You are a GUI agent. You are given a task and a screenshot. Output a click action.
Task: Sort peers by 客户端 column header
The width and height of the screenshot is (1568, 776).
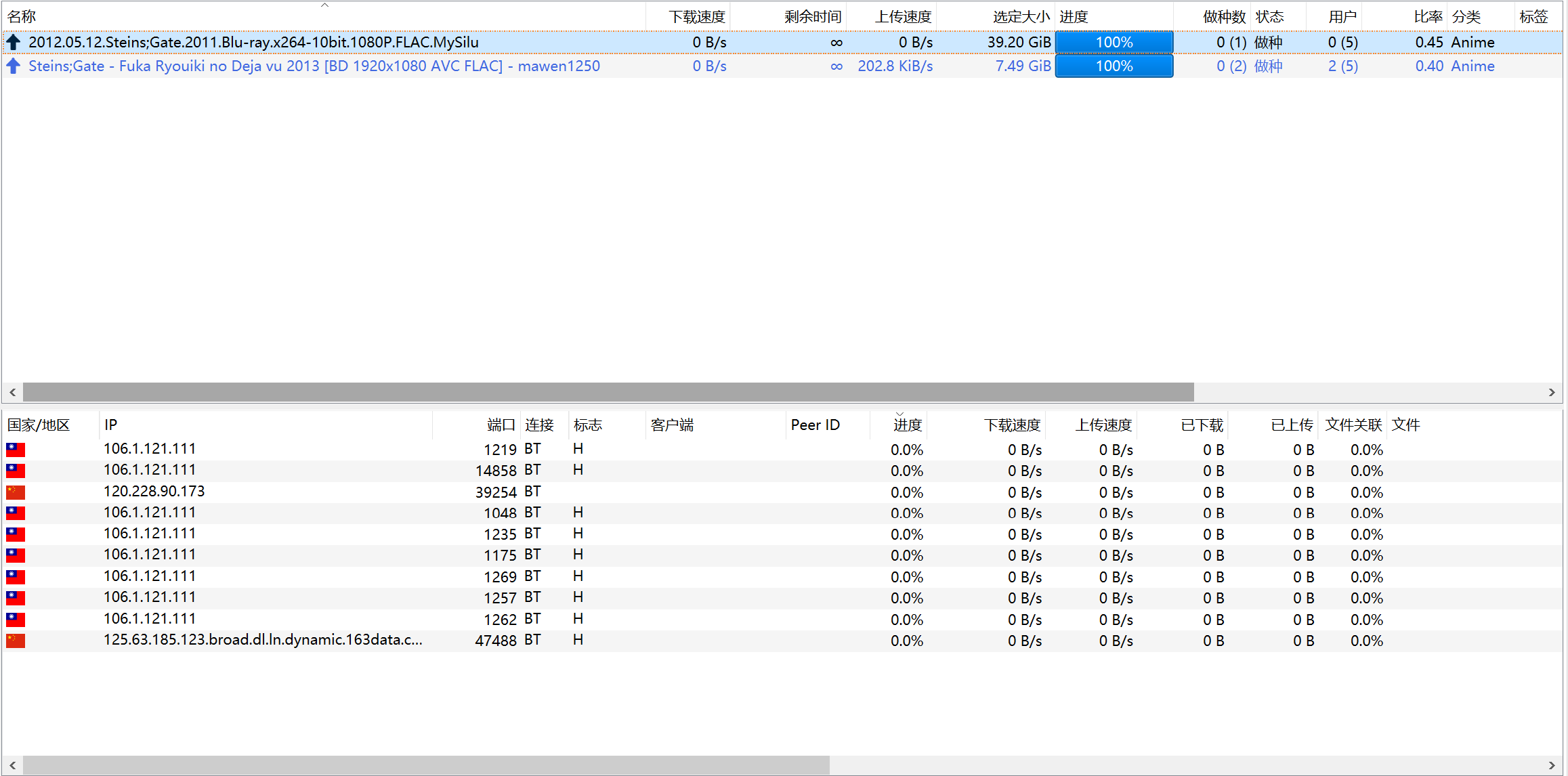tap(716, 425)
